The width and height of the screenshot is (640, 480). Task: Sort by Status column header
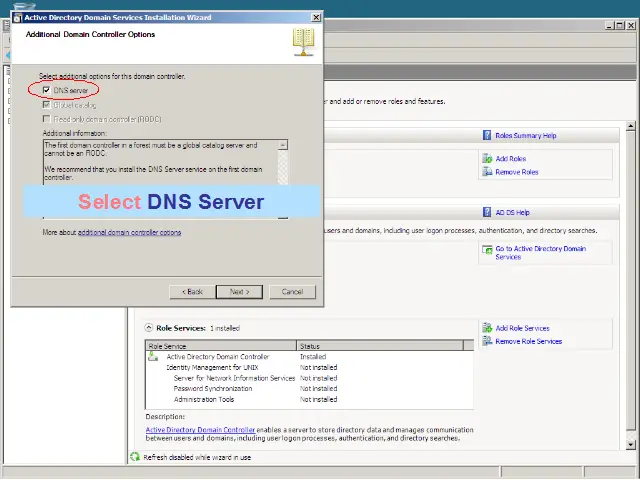[x=380, y=346]
